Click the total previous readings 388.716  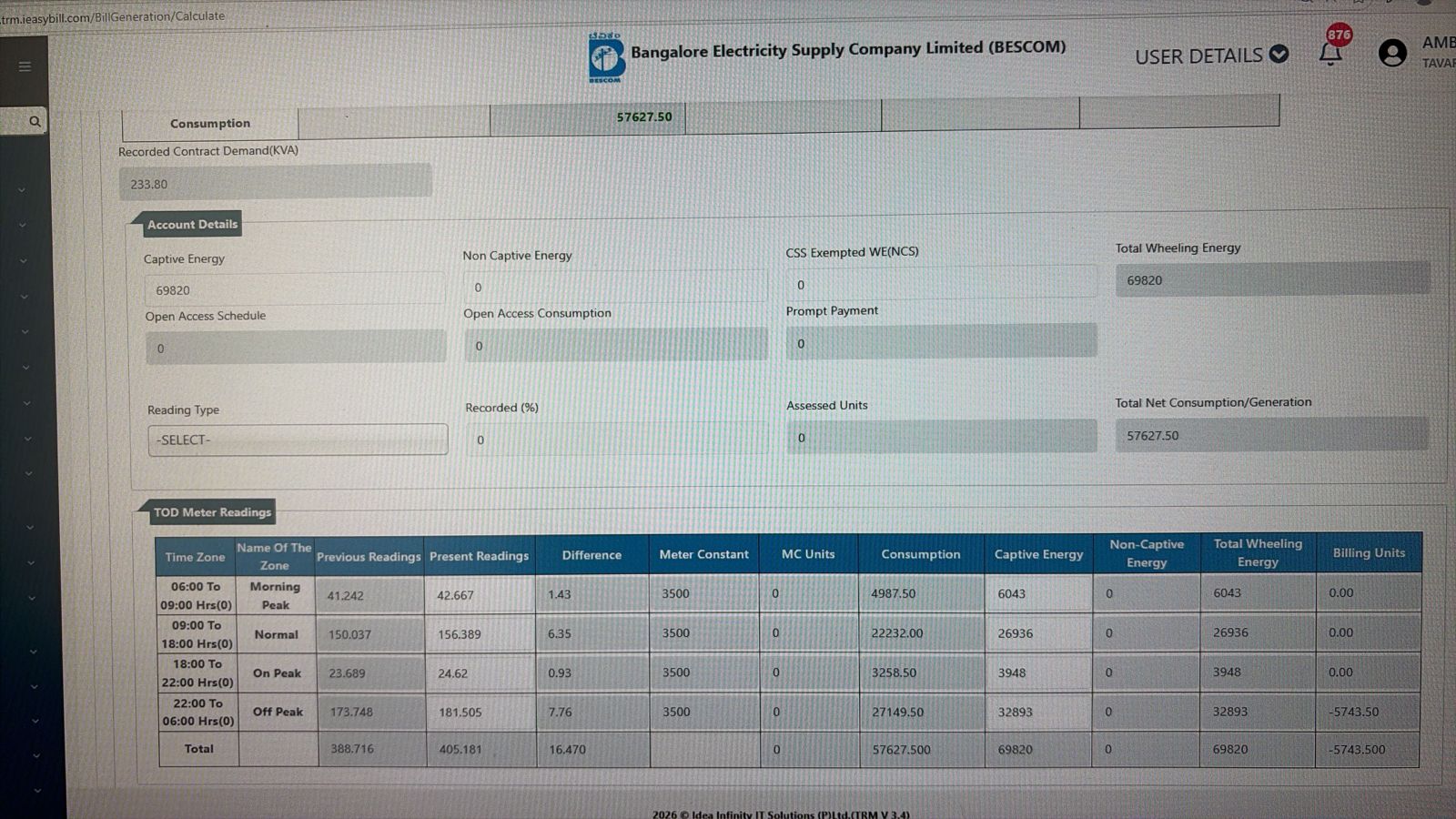(372, 749)
